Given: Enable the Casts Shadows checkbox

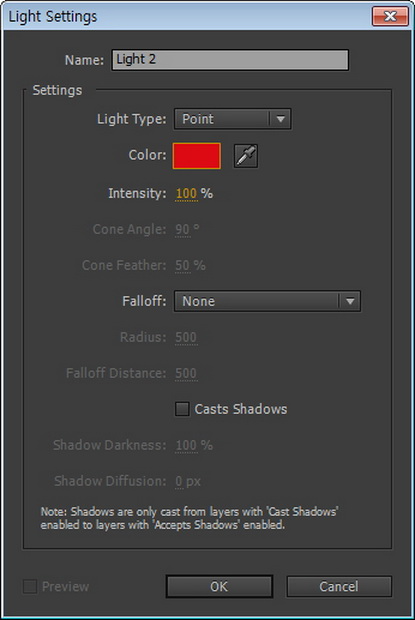Looking at the screenshot, I should (x=182, y=409).
